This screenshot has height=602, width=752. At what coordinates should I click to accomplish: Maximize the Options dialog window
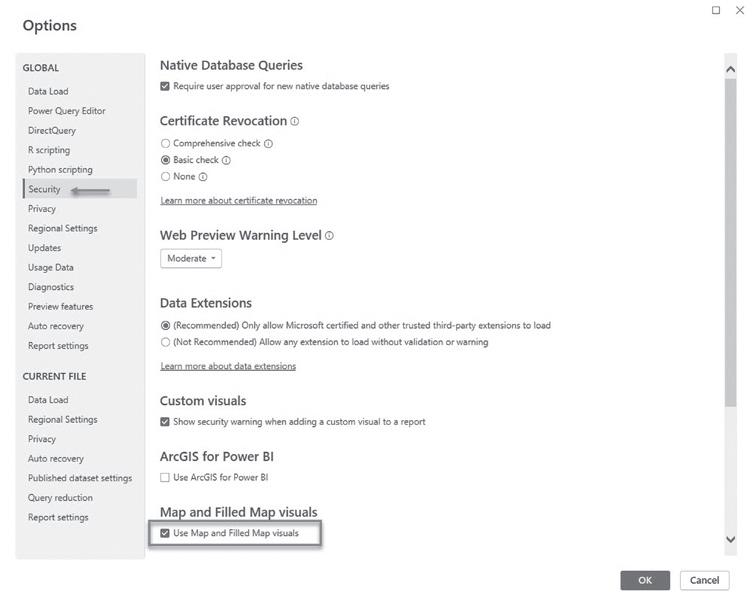tap(716, 10)
